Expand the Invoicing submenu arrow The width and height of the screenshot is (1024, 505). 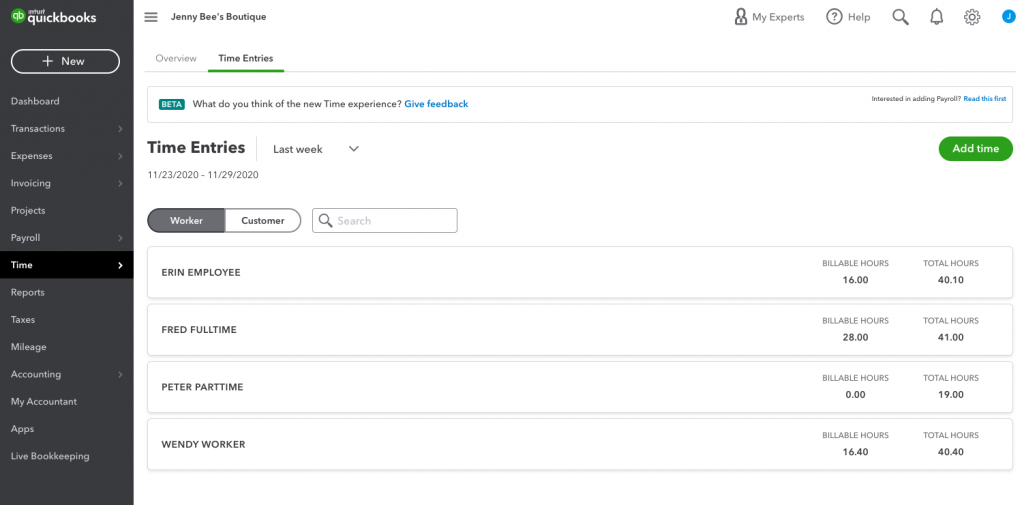120,184
